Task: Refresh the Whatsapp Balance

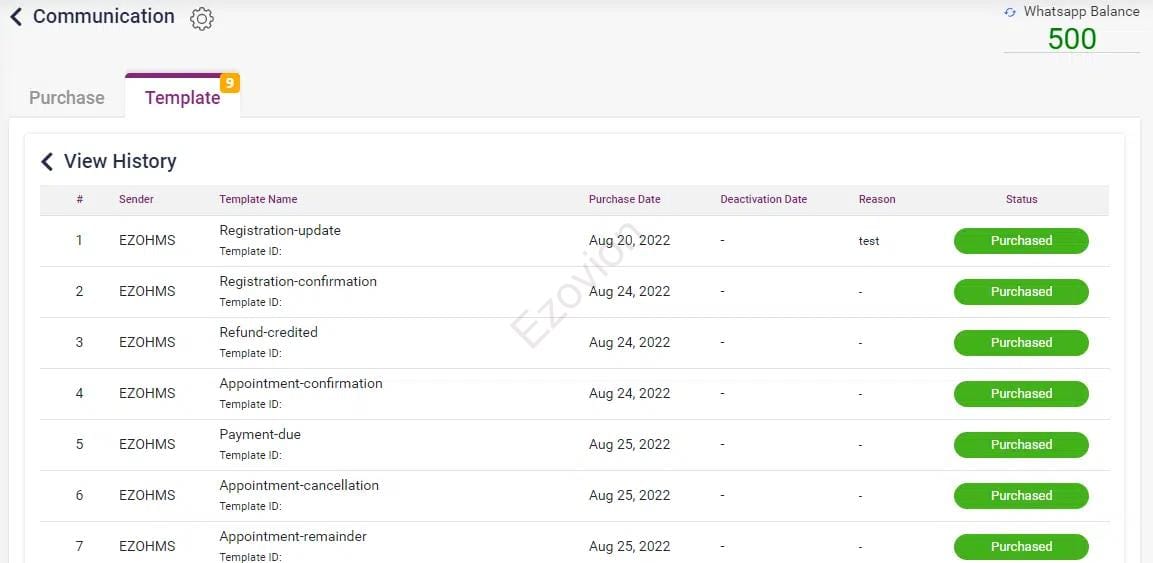Action: coord(1010,12)
